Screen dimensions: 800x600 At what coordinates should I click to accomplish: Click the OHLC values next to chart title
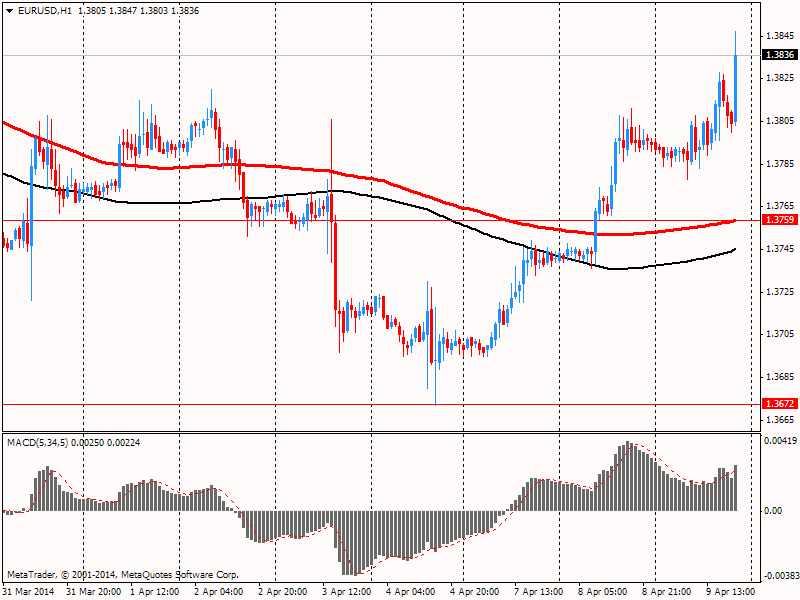[139, 11]
